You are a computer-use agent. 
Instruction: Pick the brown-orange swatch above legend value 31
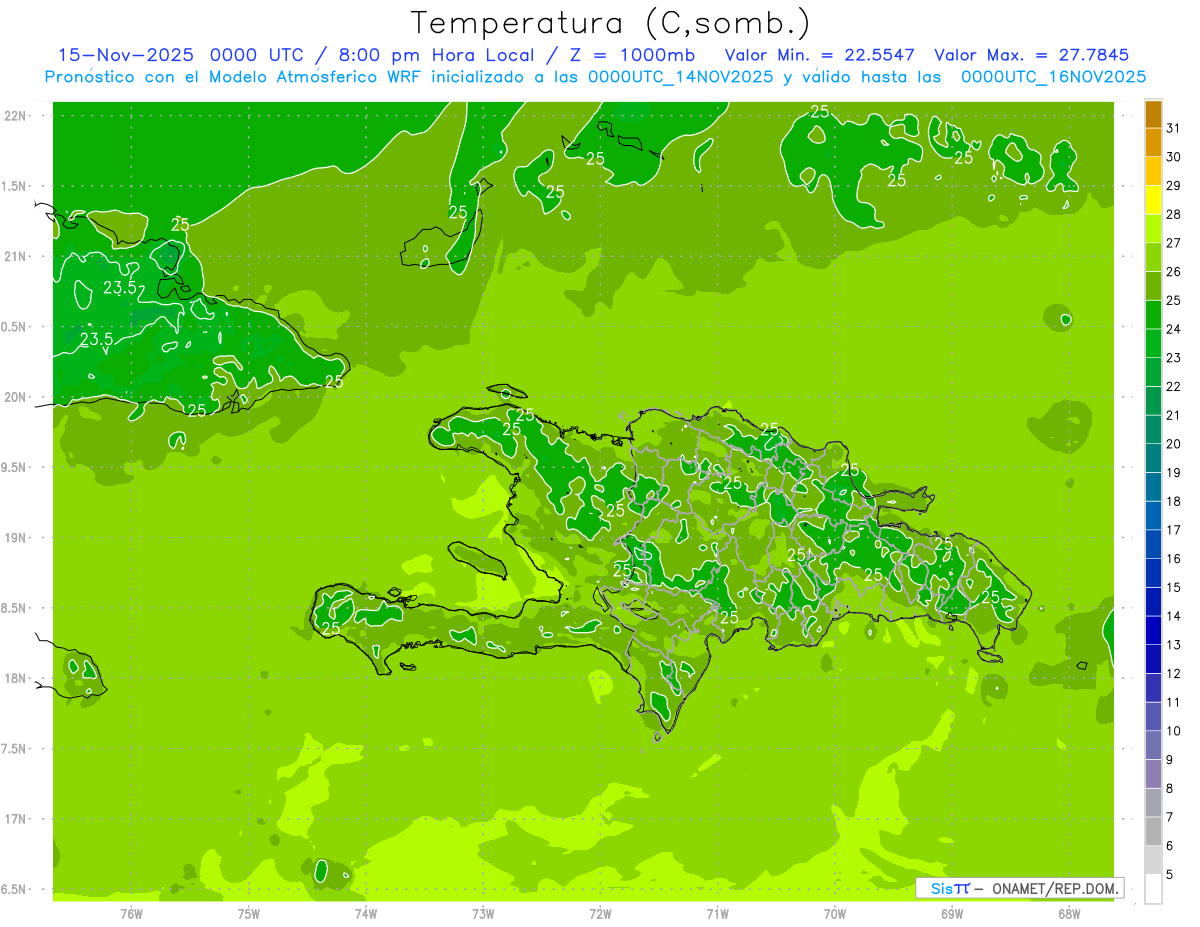point(1153,114)
